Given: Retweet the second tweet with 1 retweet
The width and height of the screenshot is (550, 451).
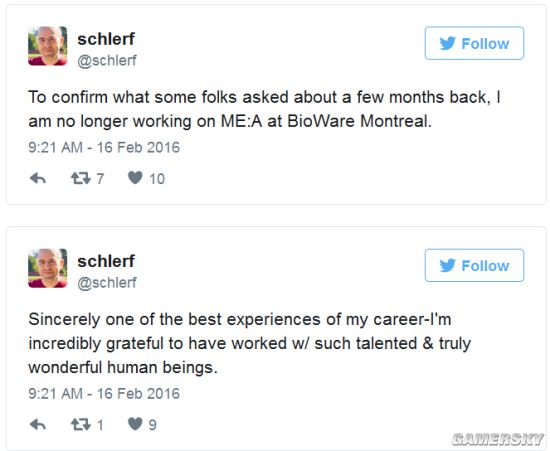Looking at the screenshot, I should [81, 425].
